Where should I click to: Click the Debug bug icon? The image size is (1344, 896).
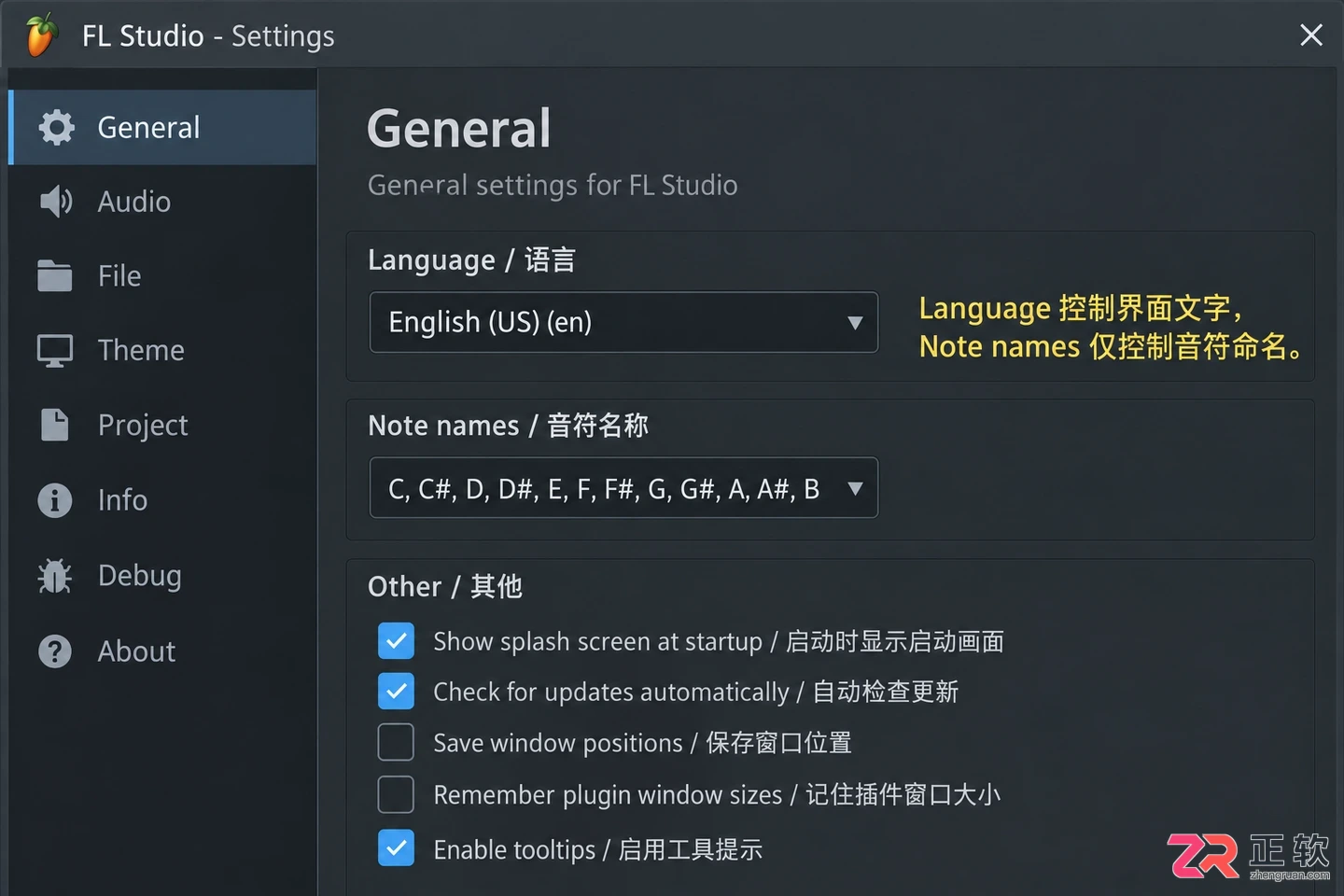tap(55, 576)
